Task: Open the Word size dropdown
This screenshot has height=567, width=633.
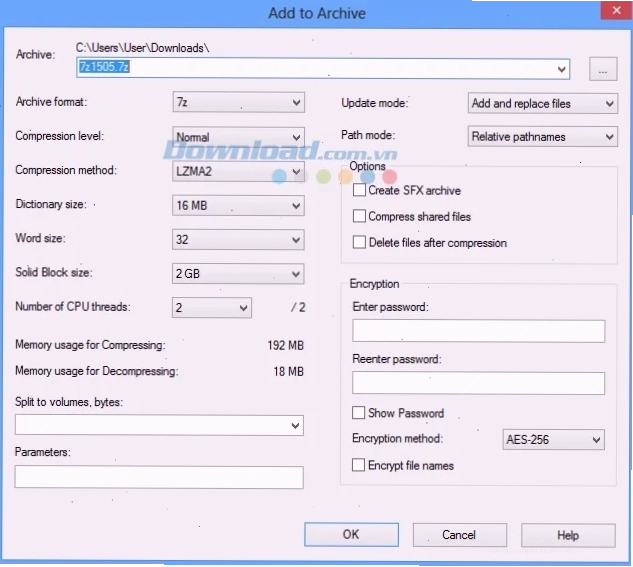Action: [238, 240]
